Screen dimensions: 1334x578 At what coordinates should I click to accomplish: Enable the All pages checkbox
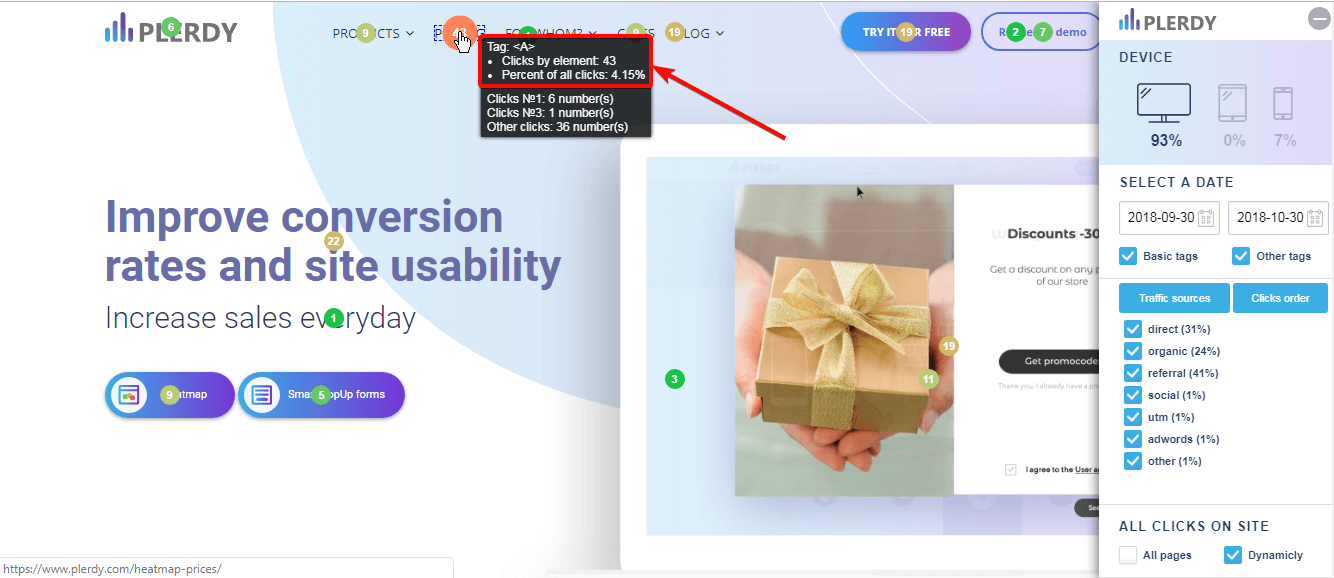coord(1128,555)
